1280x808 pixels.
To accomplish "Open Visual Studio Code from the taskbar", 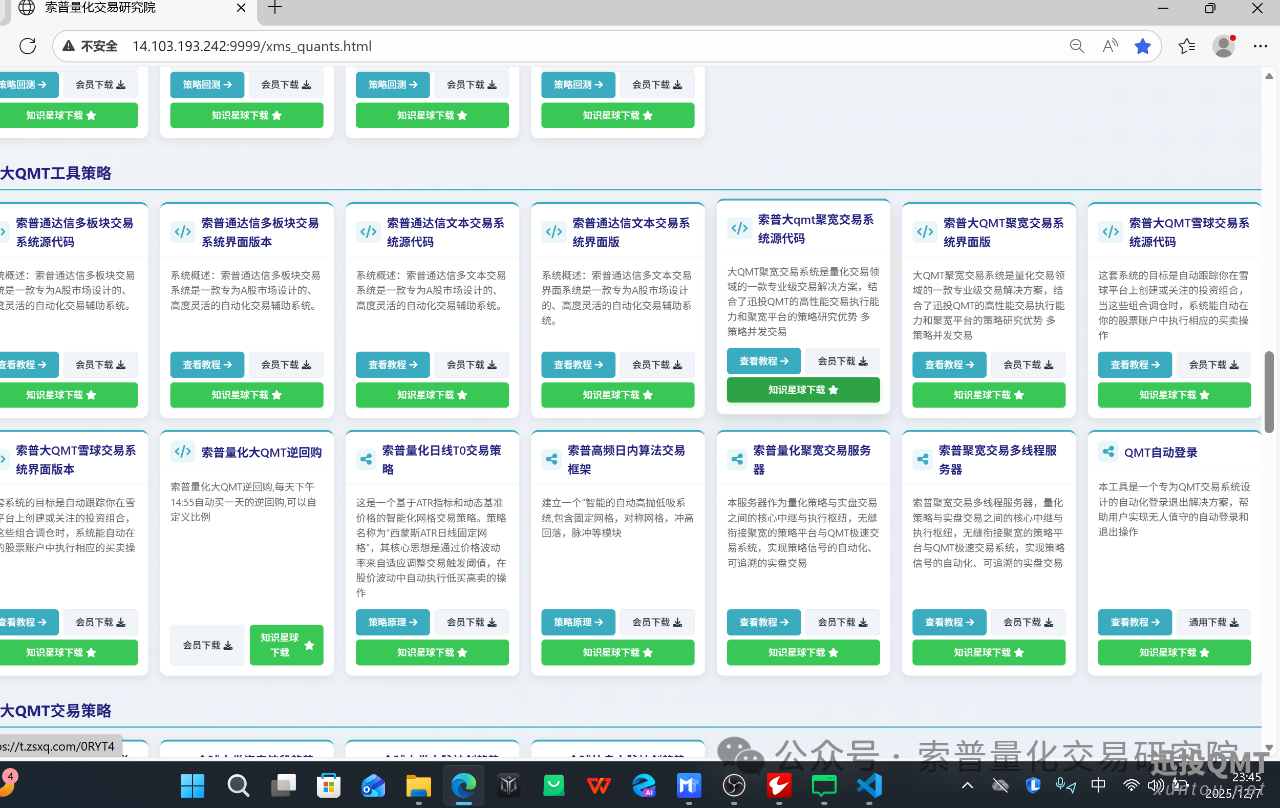I will coord(869,786).
